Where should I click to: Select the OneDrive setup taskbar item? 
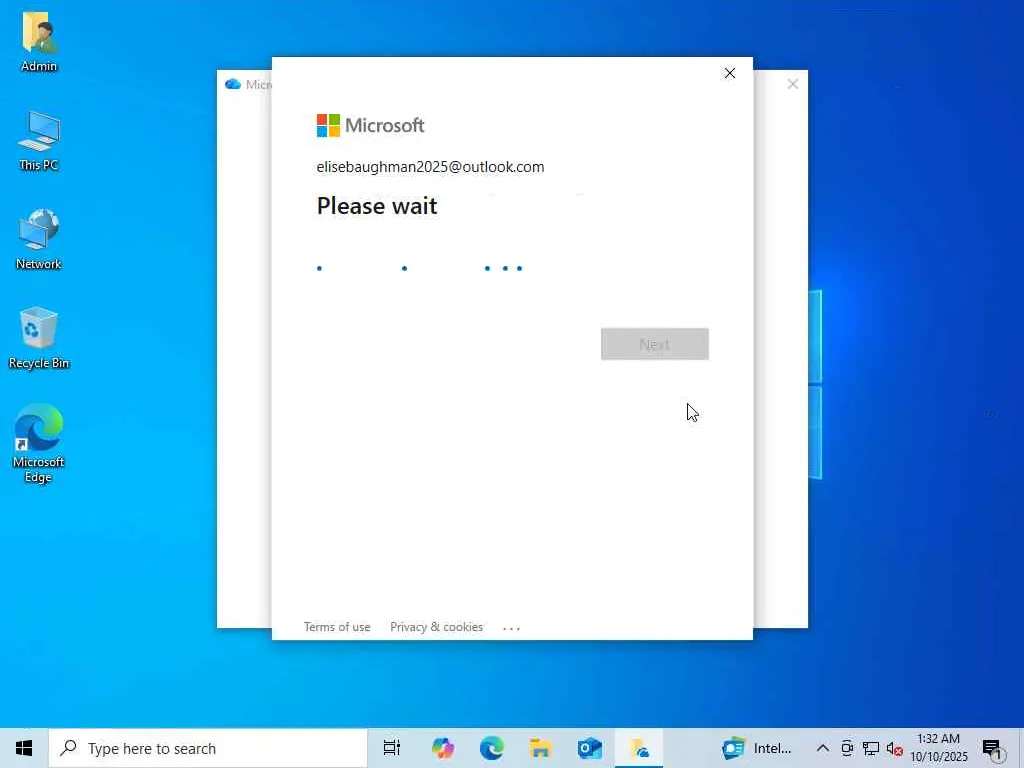639,748
